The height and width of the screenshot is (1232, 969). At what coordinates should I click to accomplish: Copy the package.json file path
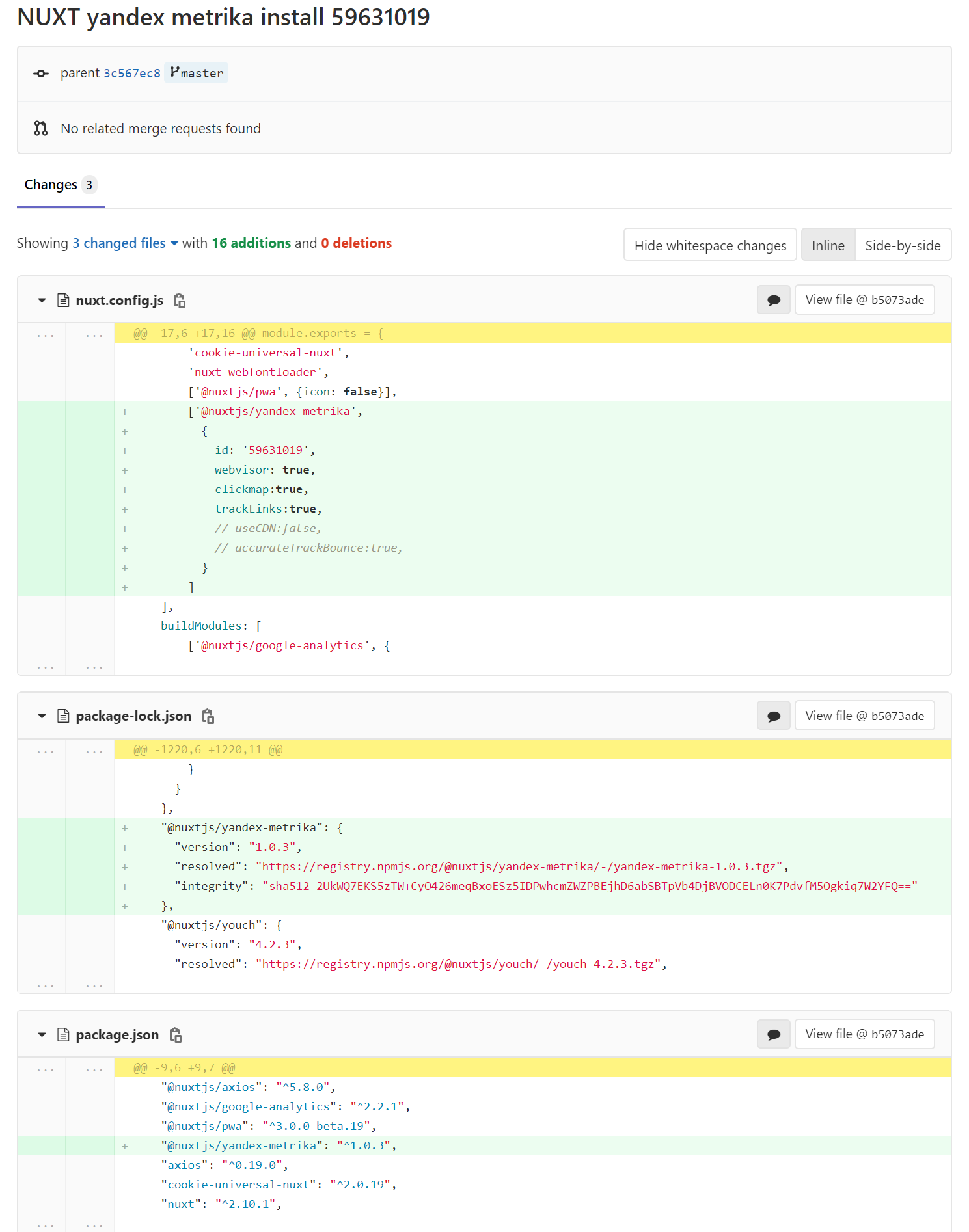176,1035
